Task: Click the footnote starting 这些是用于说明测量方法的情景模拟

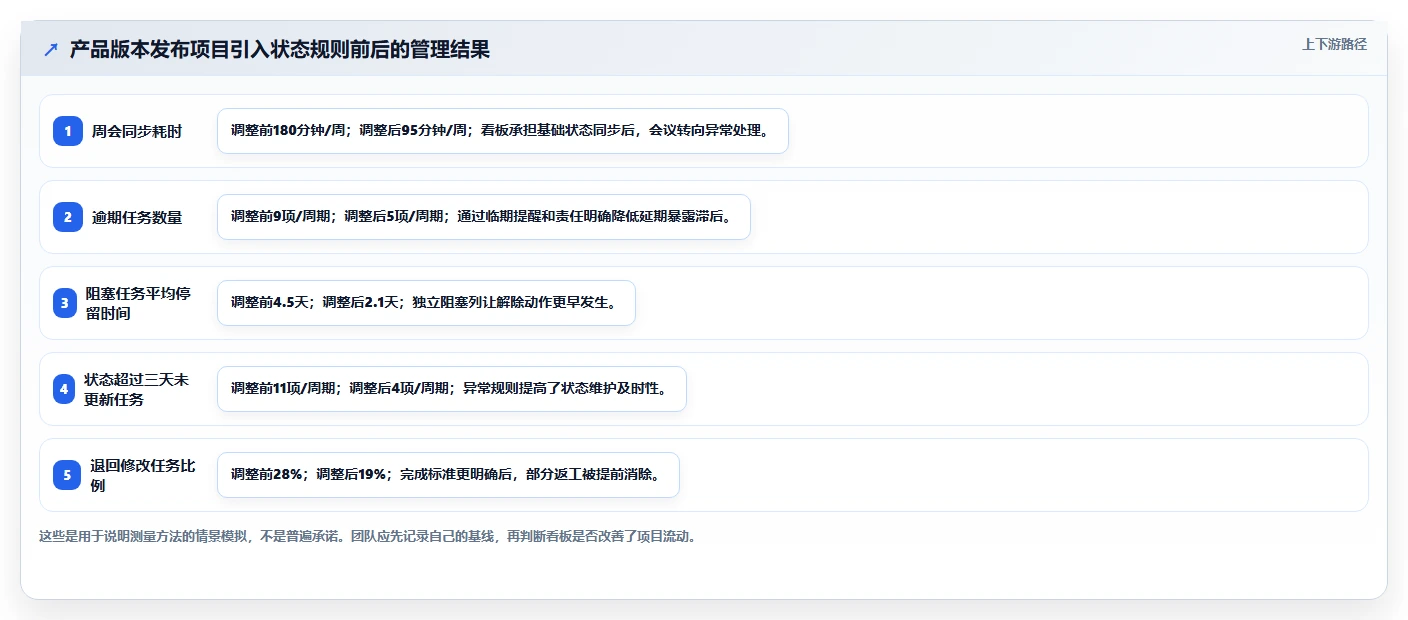Action: tap(367, 536)
